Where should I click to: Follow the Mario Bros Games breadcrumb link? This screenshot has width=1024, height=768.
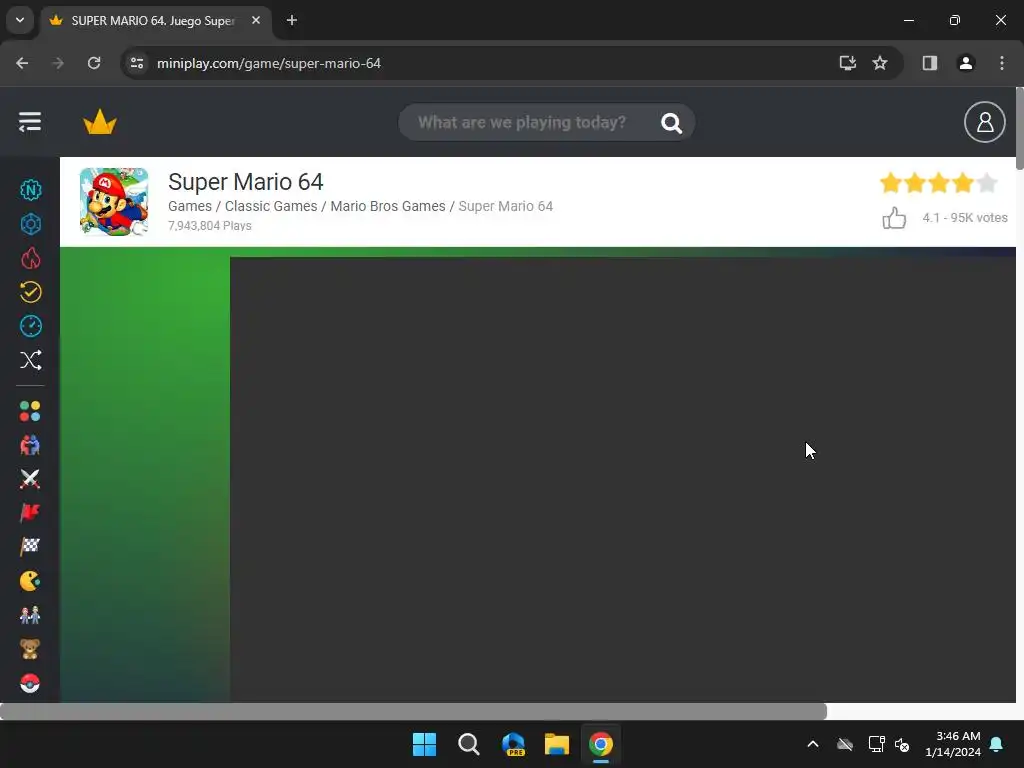[x=388, y=206]
